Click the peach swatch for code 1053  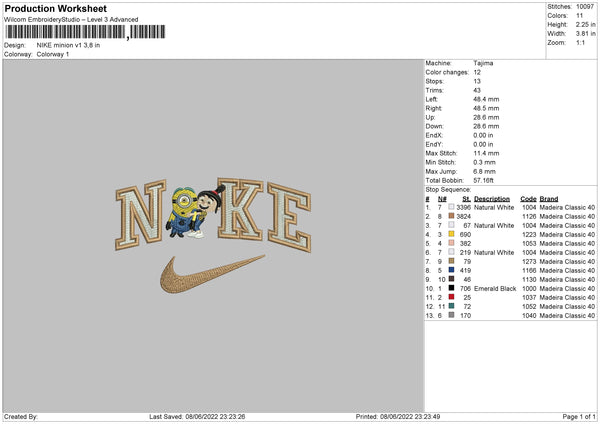point(452,243)
